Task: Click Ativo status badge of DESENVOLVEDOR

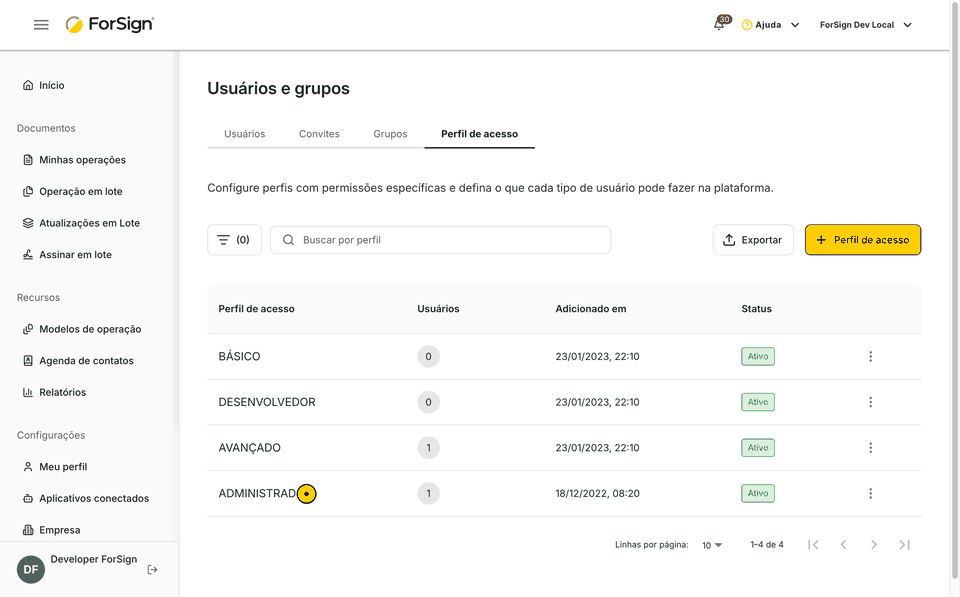Action: (758, 402)
